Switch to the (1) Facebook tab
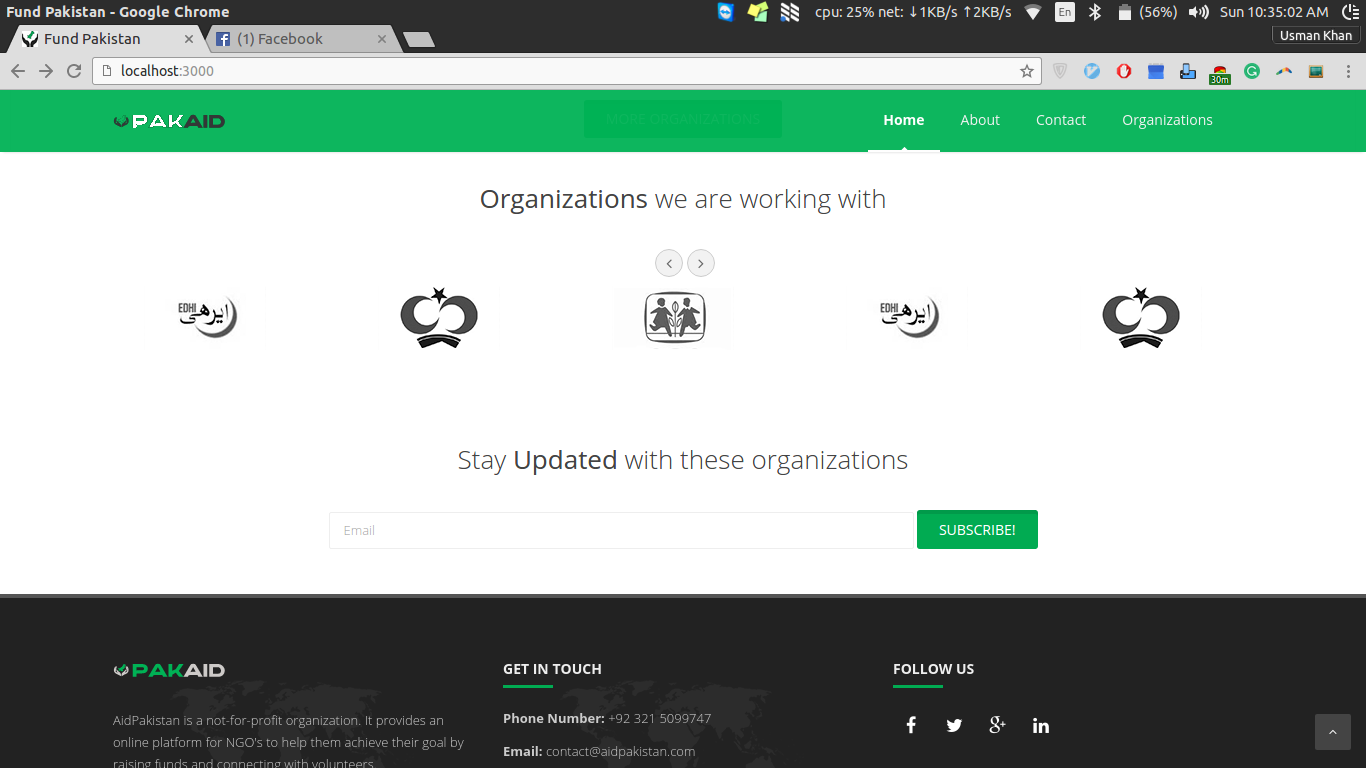 tap(300, 39)
